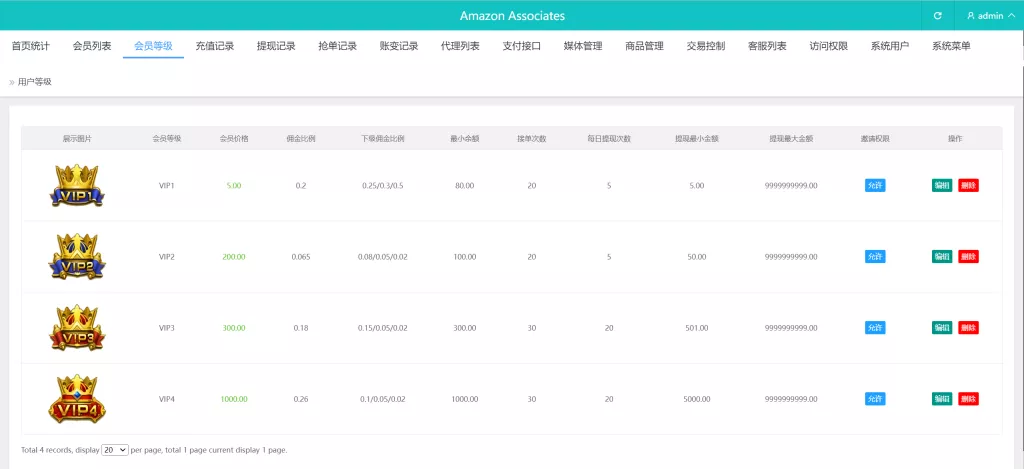Screen dimensions: 1024x469
Task: Click the user icon beside admin
Action: click(x=970, y=16)
